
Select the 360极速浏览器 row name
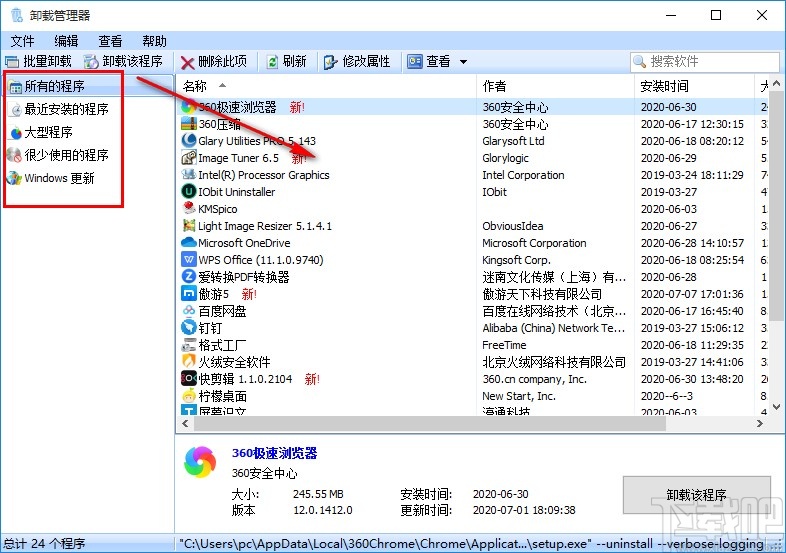click(238, 107)
